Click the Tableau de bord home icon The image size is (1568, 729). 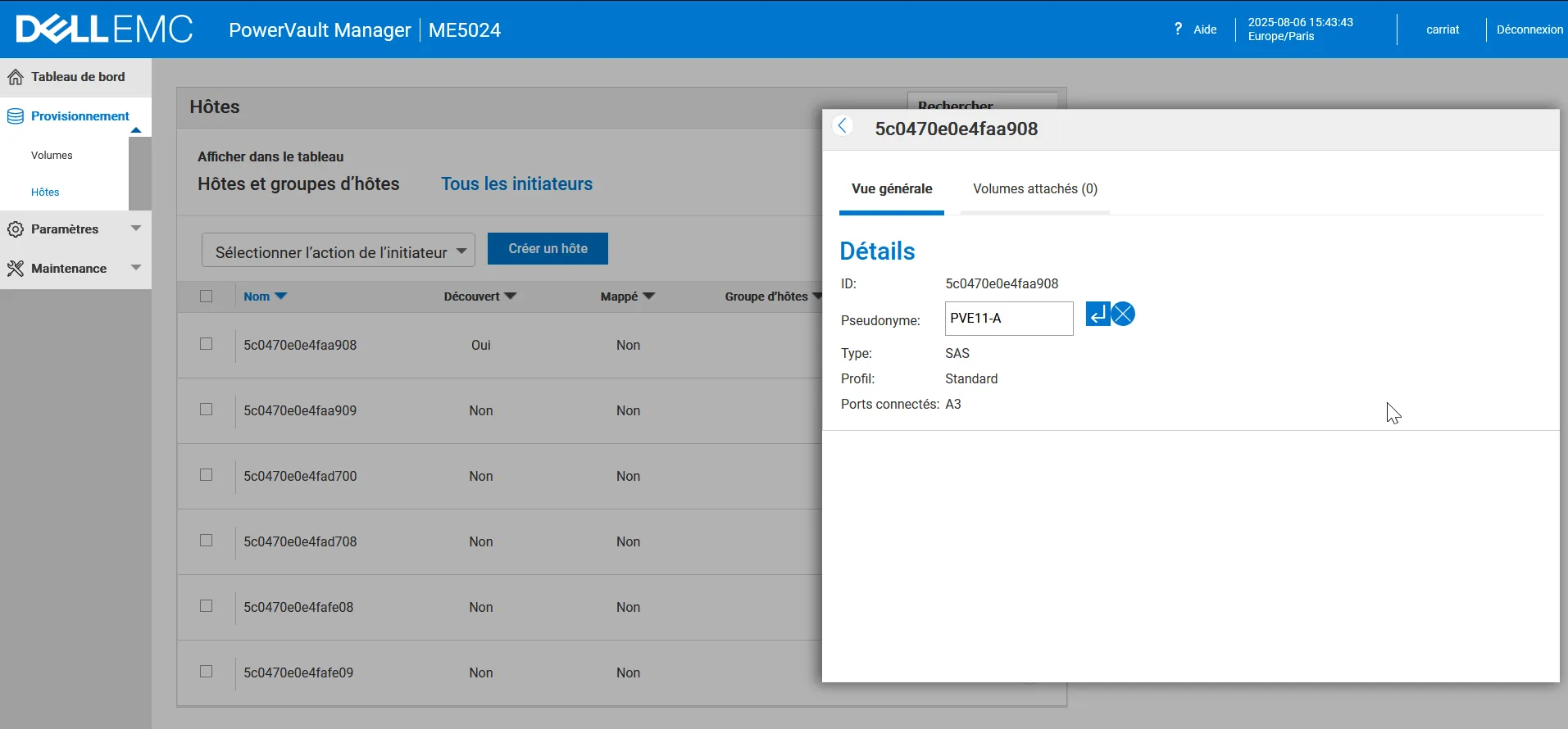(16, 77)
